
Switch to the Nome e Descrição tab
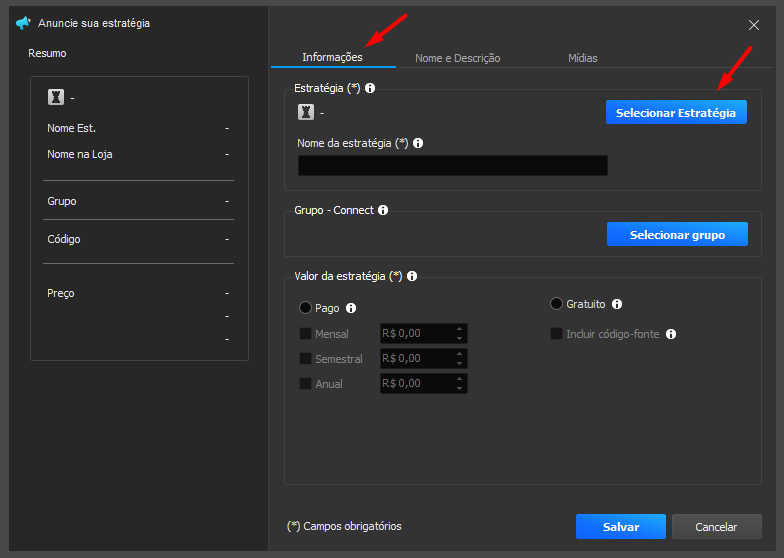pos(458,58)
